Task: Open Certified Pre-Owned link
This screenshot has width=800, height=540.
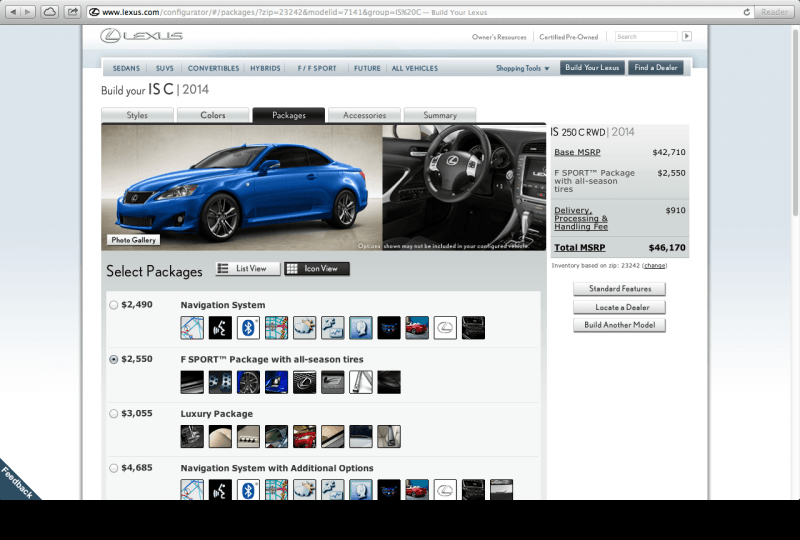Action: click(x=568, y=37)
